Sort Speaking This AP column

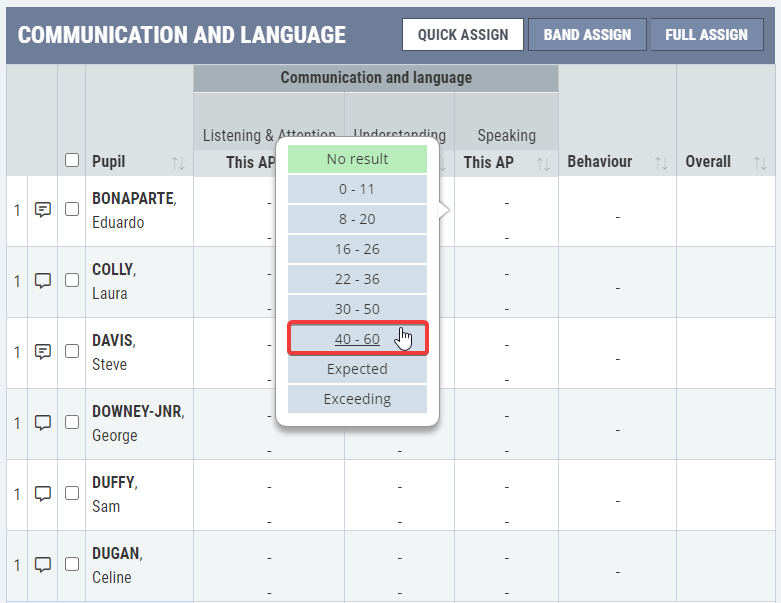[543, 164]
